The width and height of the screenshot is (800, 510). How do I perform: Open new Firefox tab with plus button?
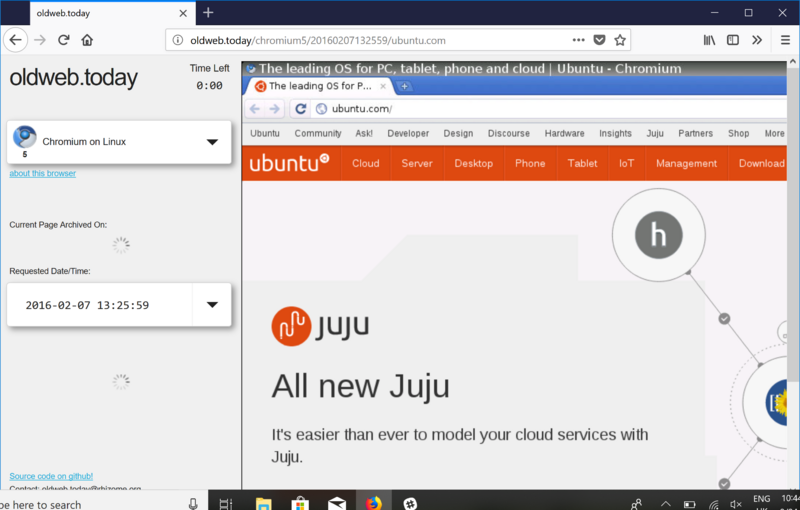point(208,13)
